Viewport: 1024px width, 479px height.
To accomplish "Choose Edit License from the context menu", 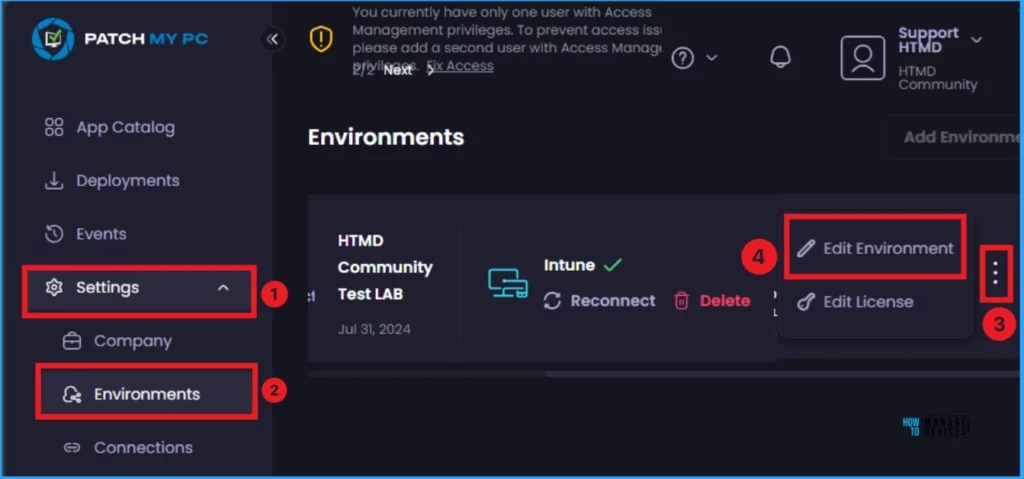I will click(855, 302).
